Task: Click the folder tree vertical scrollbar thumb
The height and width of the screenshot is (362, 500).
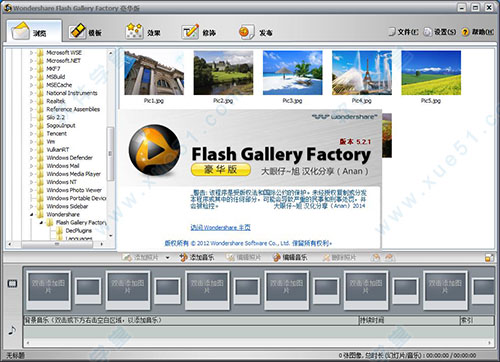Action: (110, 154)
